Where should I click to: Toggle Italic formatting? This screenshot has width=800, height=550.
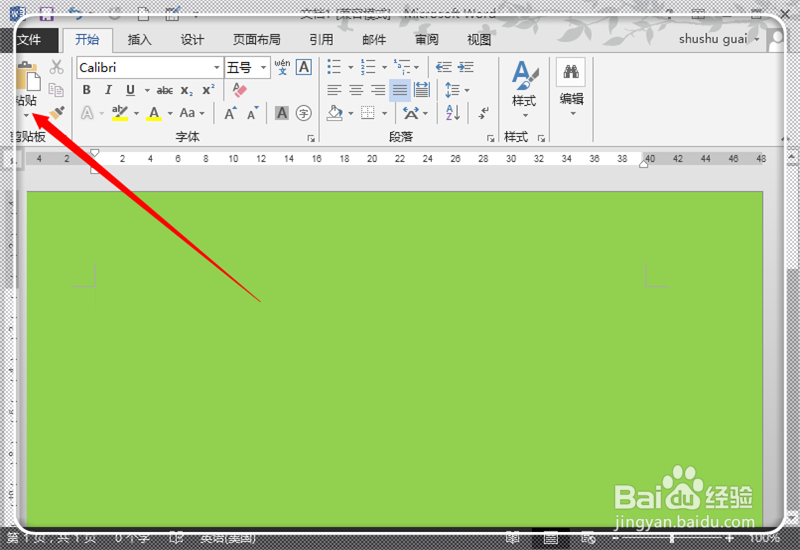[108, 90]
